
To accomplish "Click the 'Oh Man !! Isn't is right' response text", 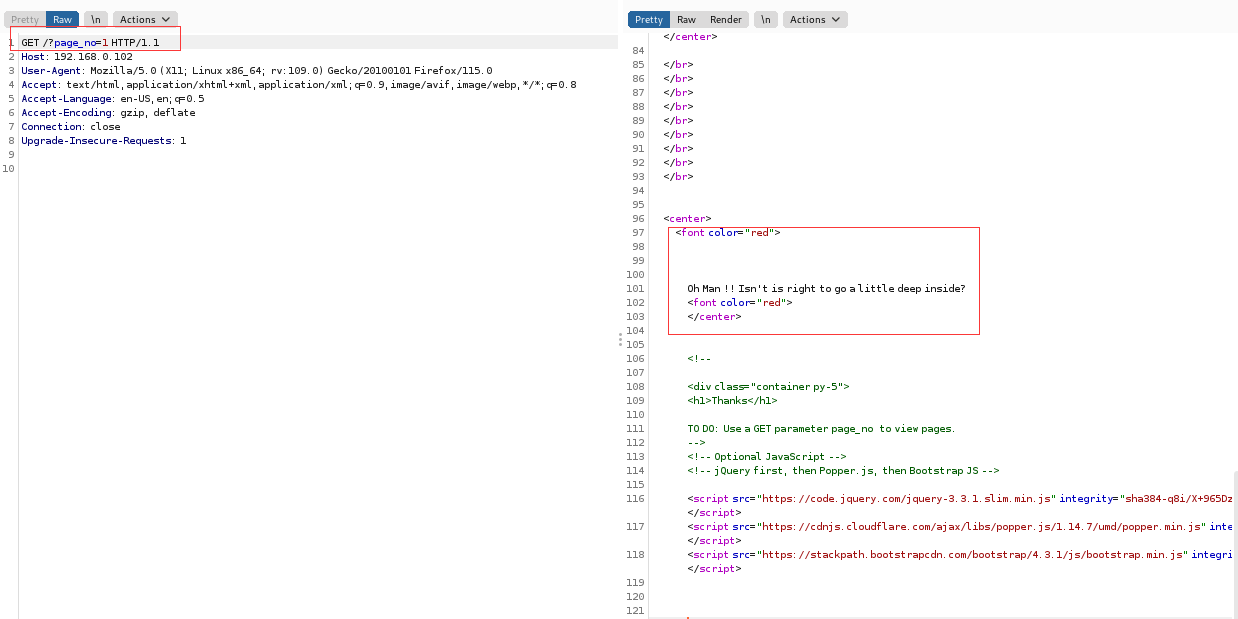I will [x=826, y=289].
